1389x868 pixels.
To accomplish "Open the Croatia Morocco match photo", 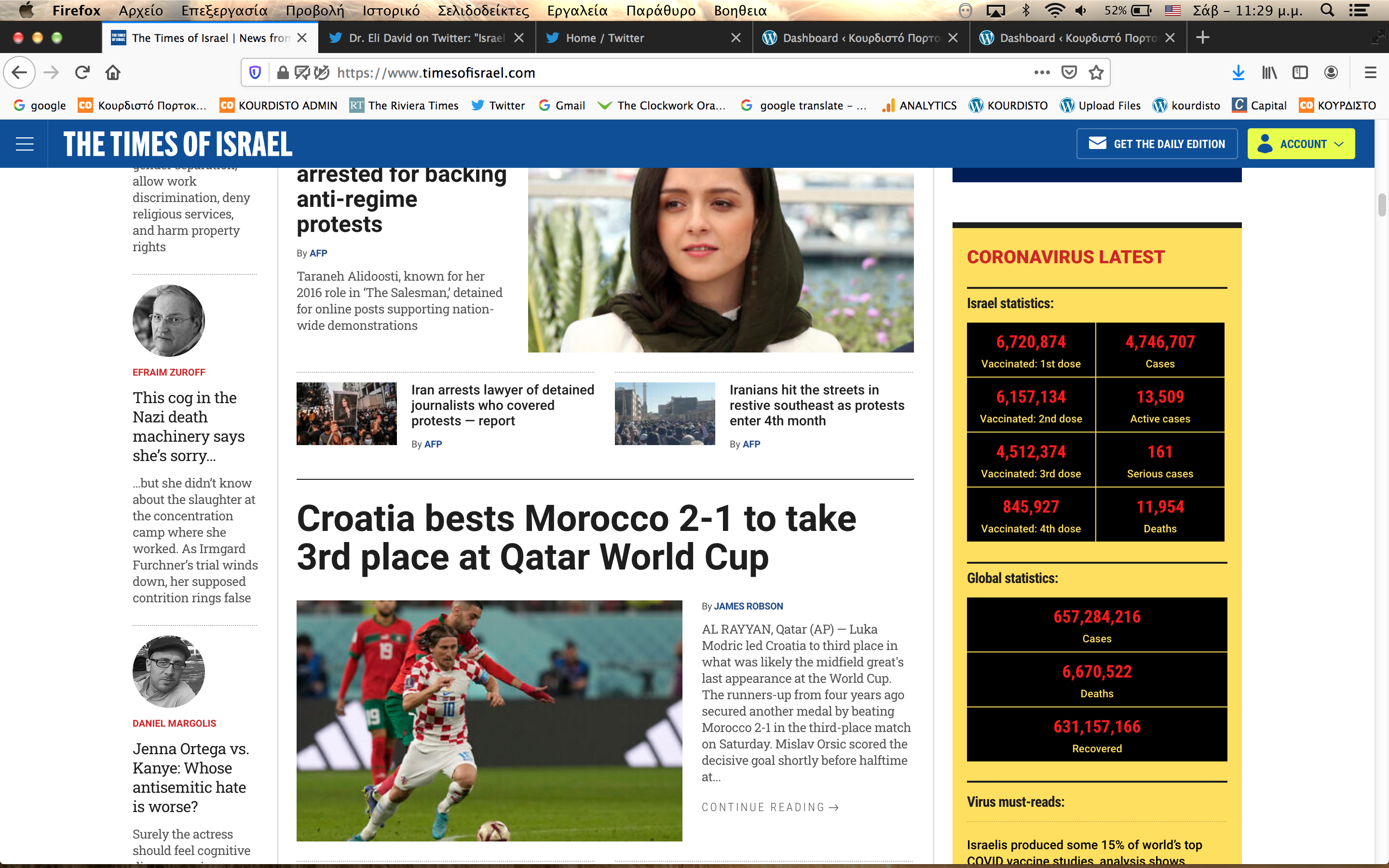I will (x=489, y=721).
